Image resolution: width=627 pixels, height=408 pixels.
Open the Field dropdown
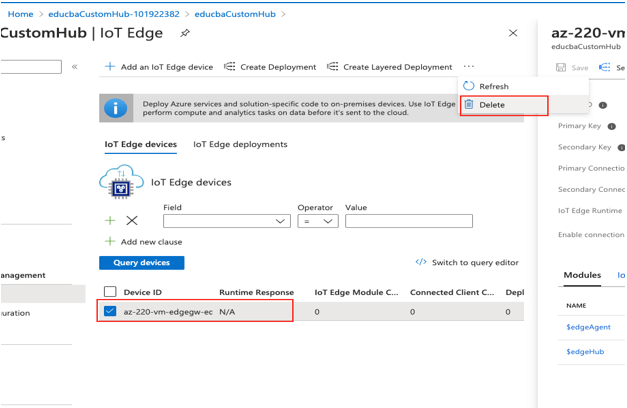(x=227, y=221)
